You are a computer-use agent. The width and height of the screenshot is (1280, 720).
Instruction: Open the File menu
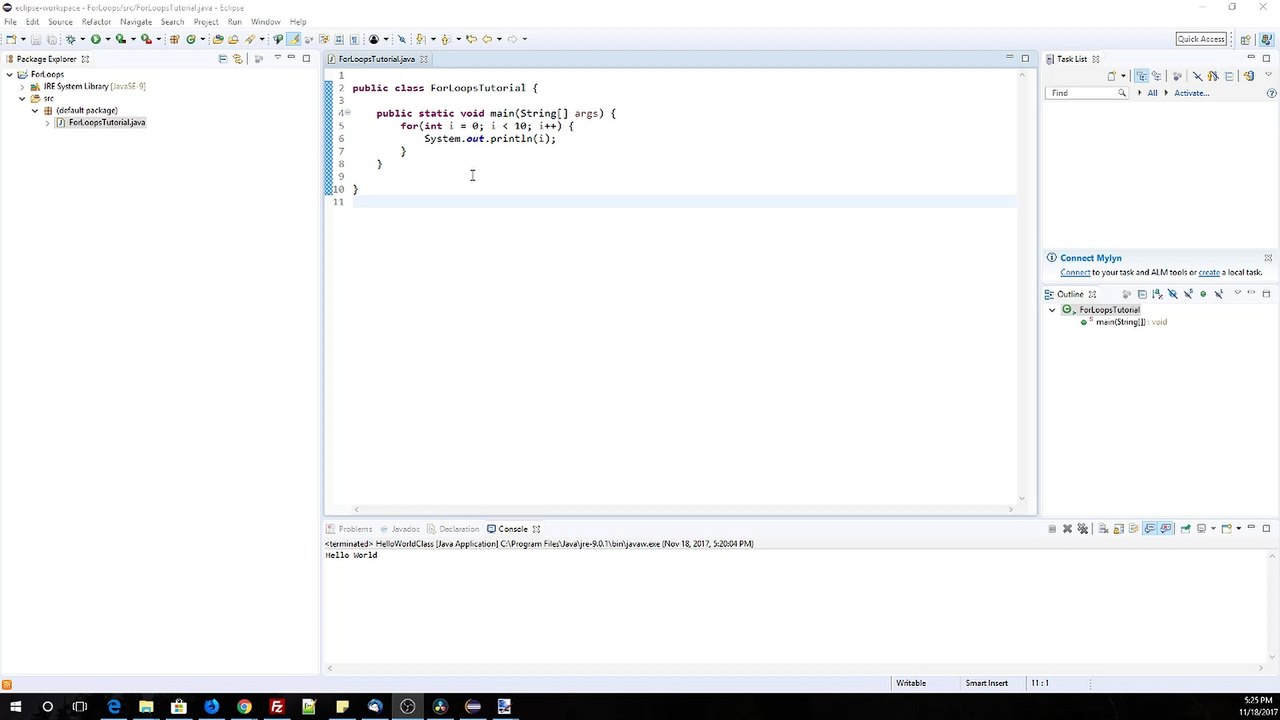click(10, 21)
